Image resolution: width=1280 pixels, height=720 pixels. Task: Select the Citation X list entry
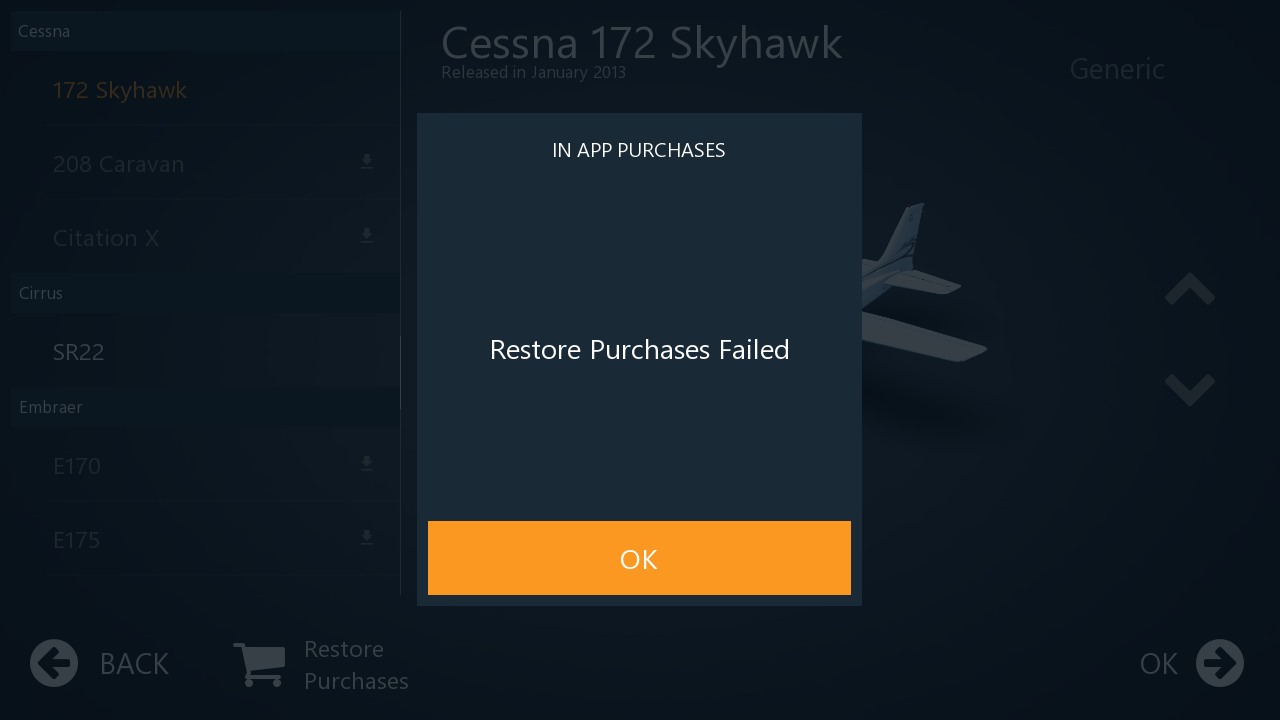click(106, 238)
